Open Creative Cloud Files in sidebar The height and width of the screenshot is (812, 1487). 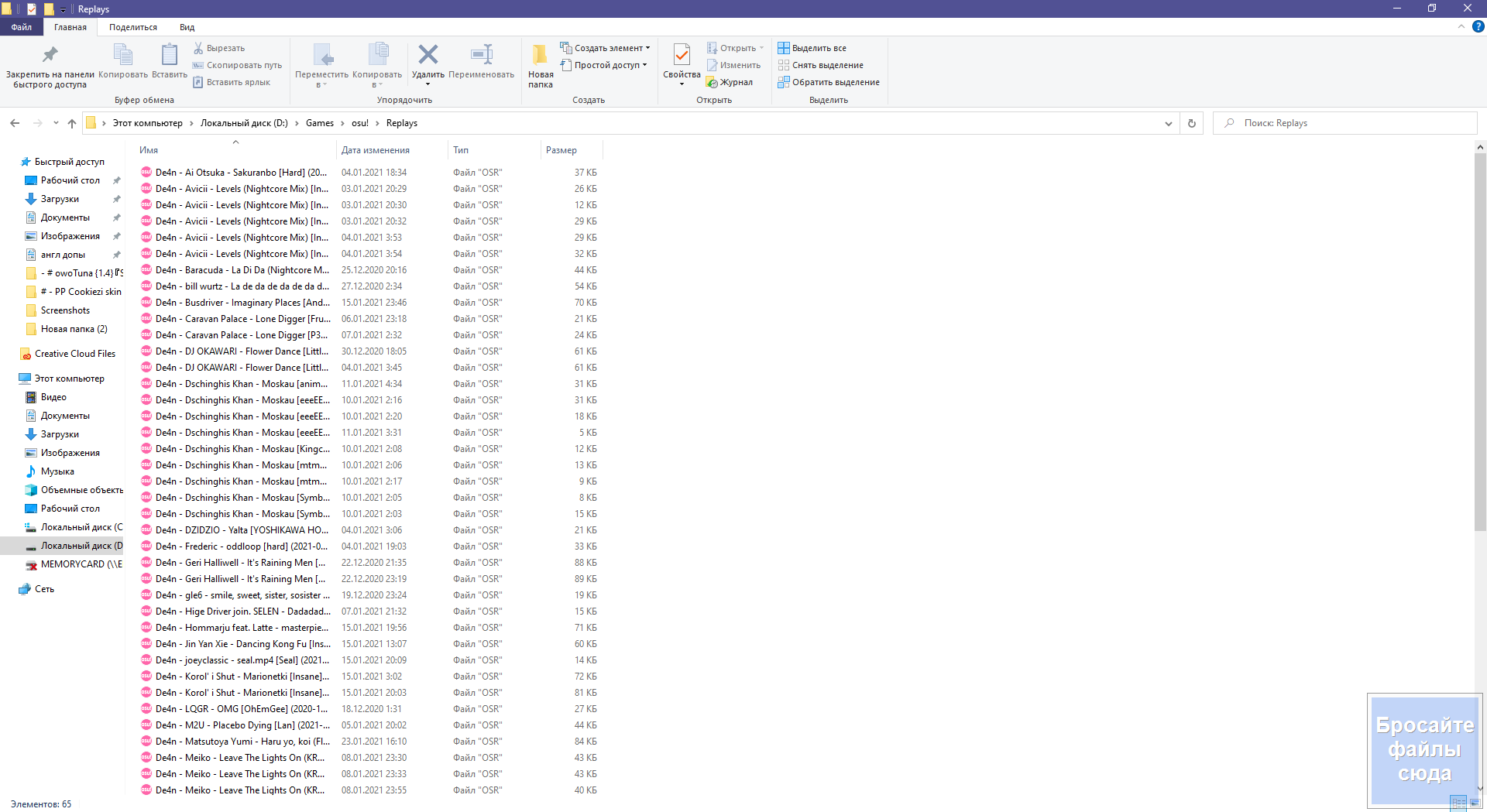tap(74, 354)
